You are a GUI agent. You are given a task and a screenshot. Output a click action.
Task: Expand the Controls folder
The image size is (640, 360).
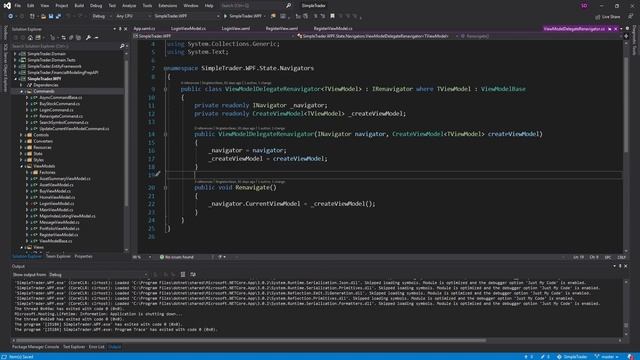pos(21,135)
